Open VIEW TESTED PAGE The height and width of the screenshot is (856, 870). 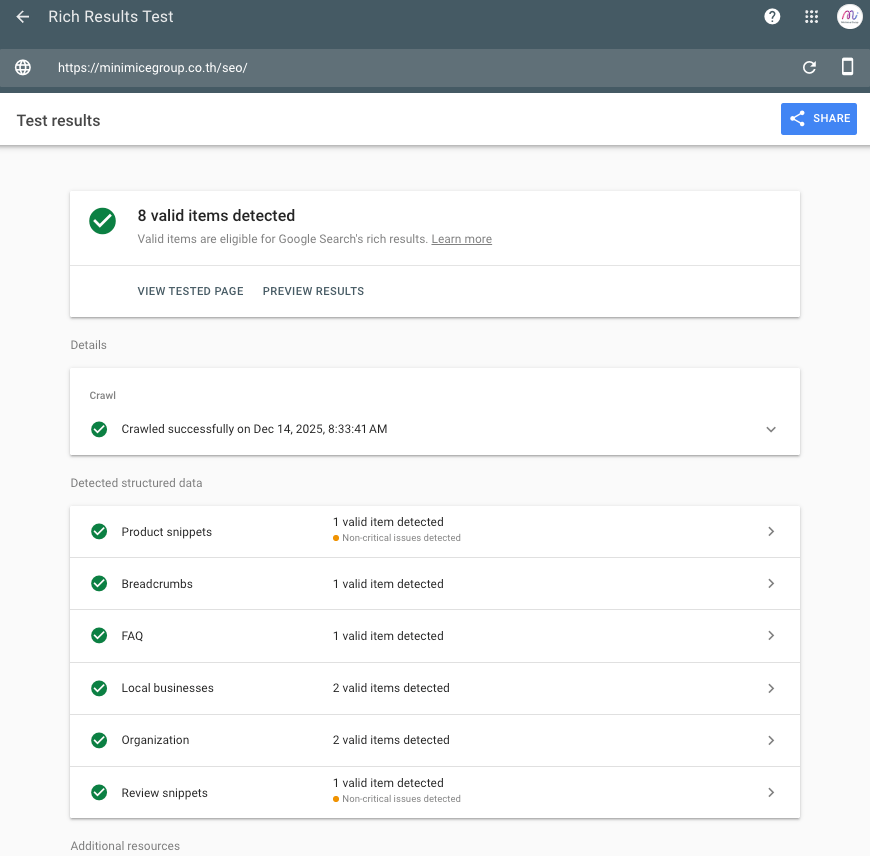[x=190, y=291]
